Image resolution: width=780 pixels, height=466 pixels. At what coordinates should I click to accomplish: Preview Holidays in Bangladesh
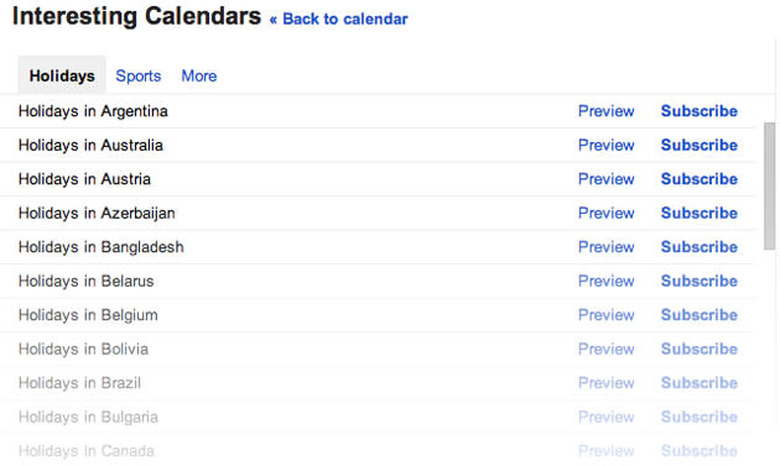coord(606,247)
